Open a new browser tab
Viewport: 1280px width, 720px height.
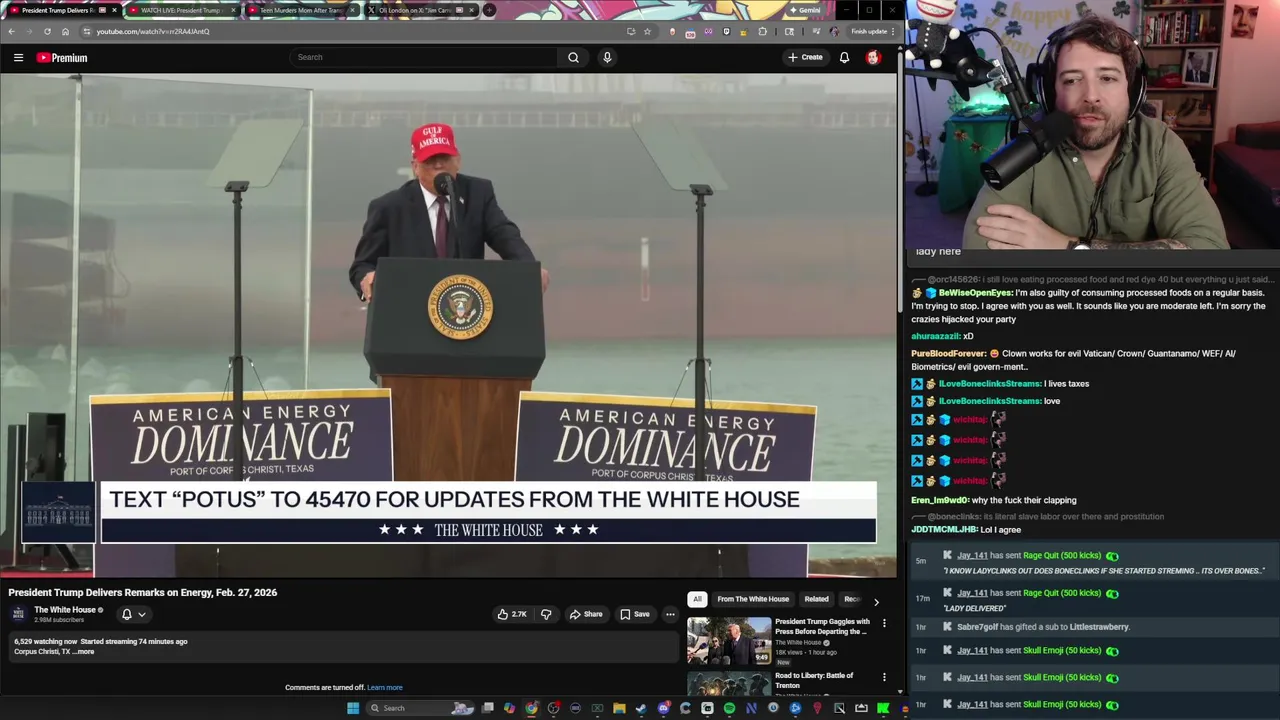coord(489,10)
